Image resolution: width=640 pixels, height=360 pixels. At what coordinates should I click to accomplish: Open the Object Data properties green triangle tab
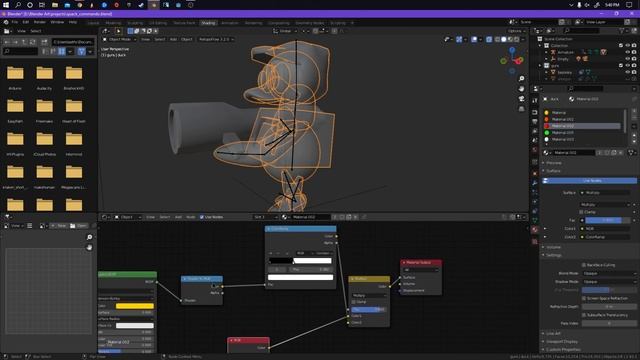[x=535, y=220]
